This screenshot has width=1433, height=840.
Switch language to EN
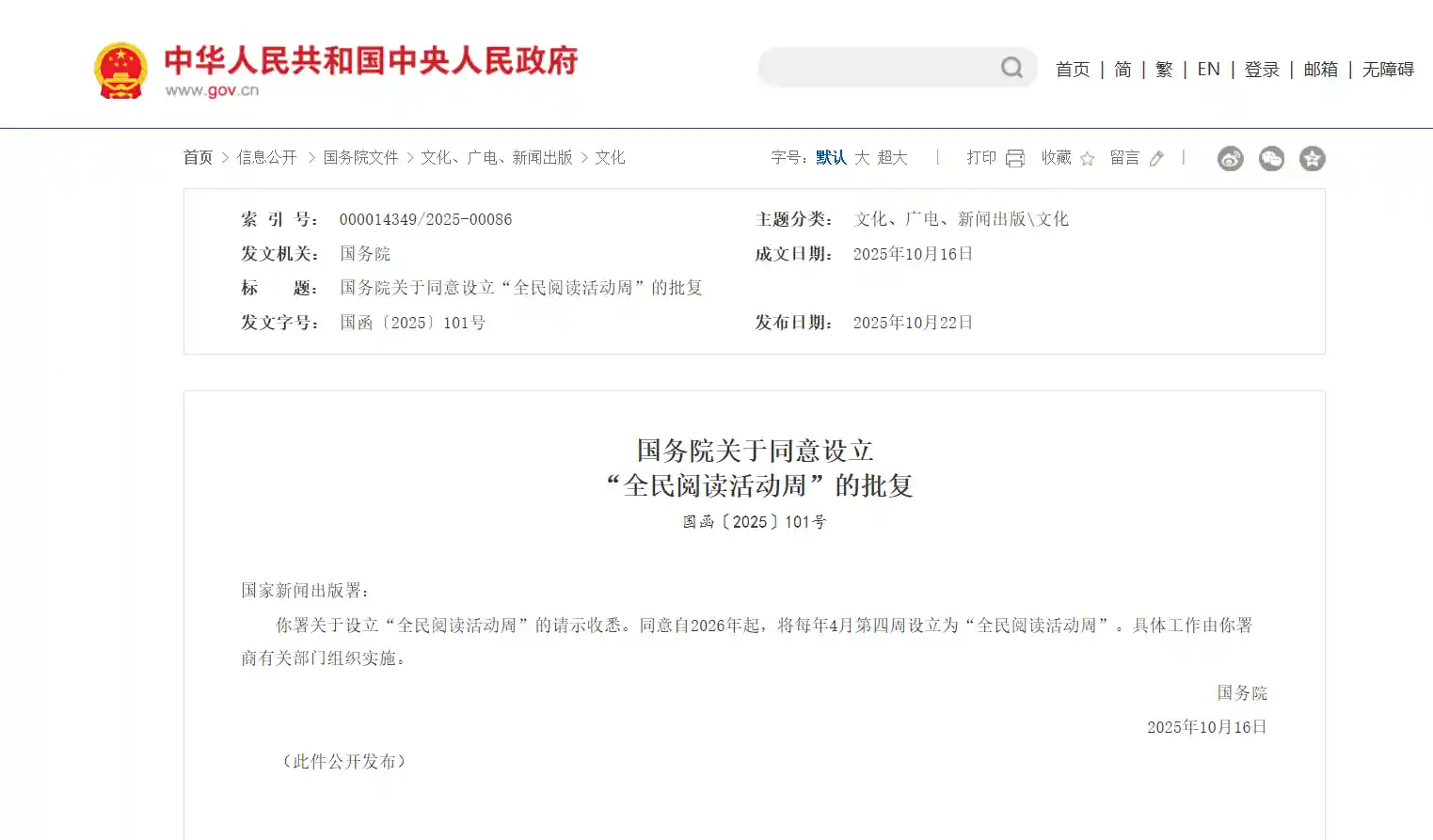click(x=1208, y=70)
